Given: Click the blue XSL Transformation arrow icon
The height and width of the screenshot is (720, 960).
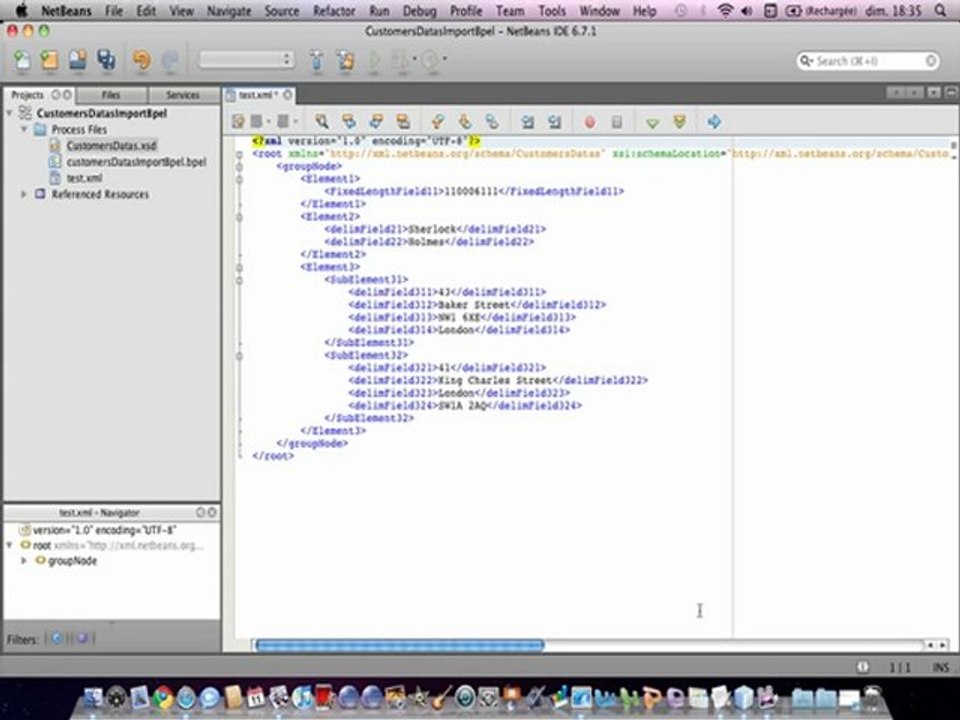Looking at the screenshot, I should [714, 121].
